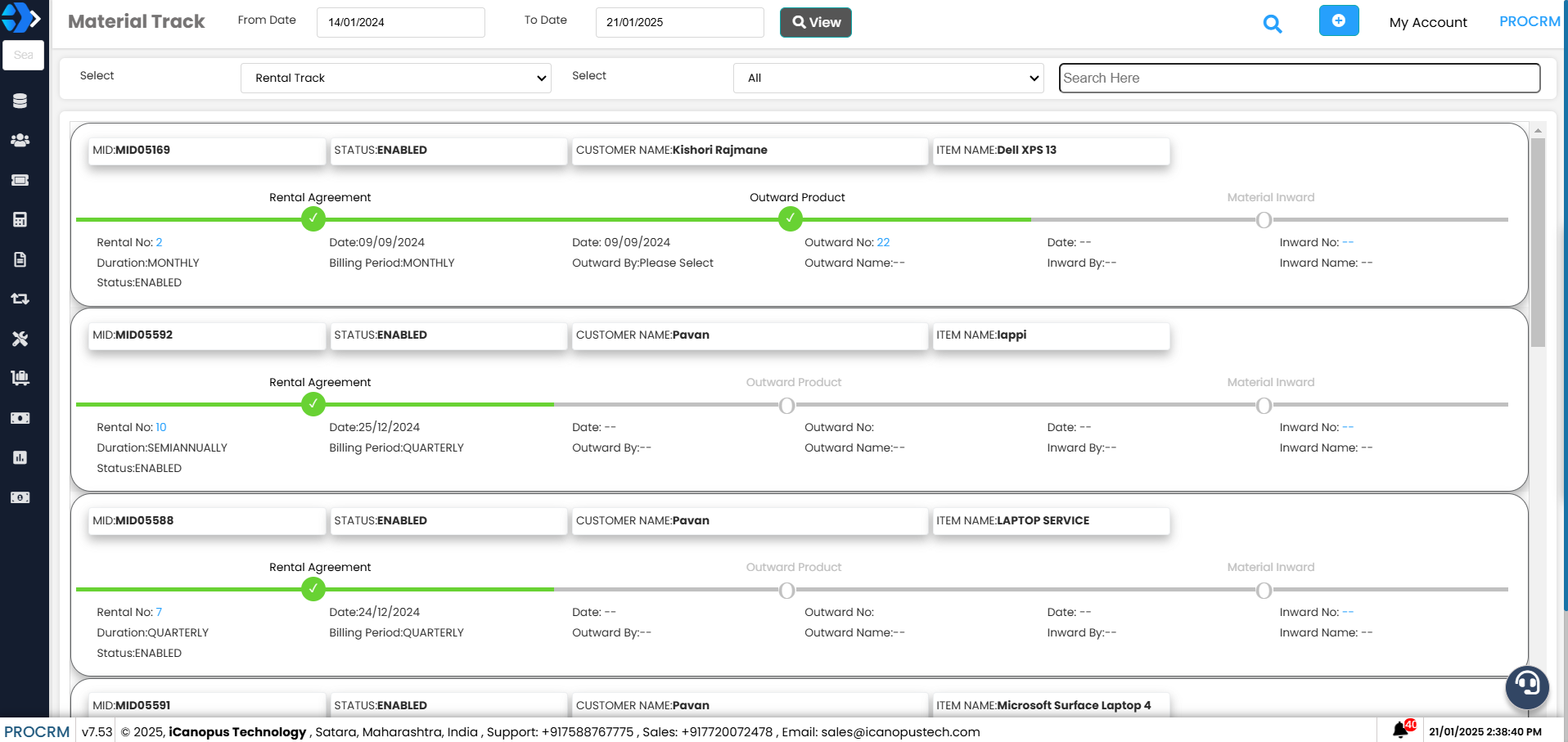
Task: Click the calculator icon in sidebar
Action: (x=20, y=219)
